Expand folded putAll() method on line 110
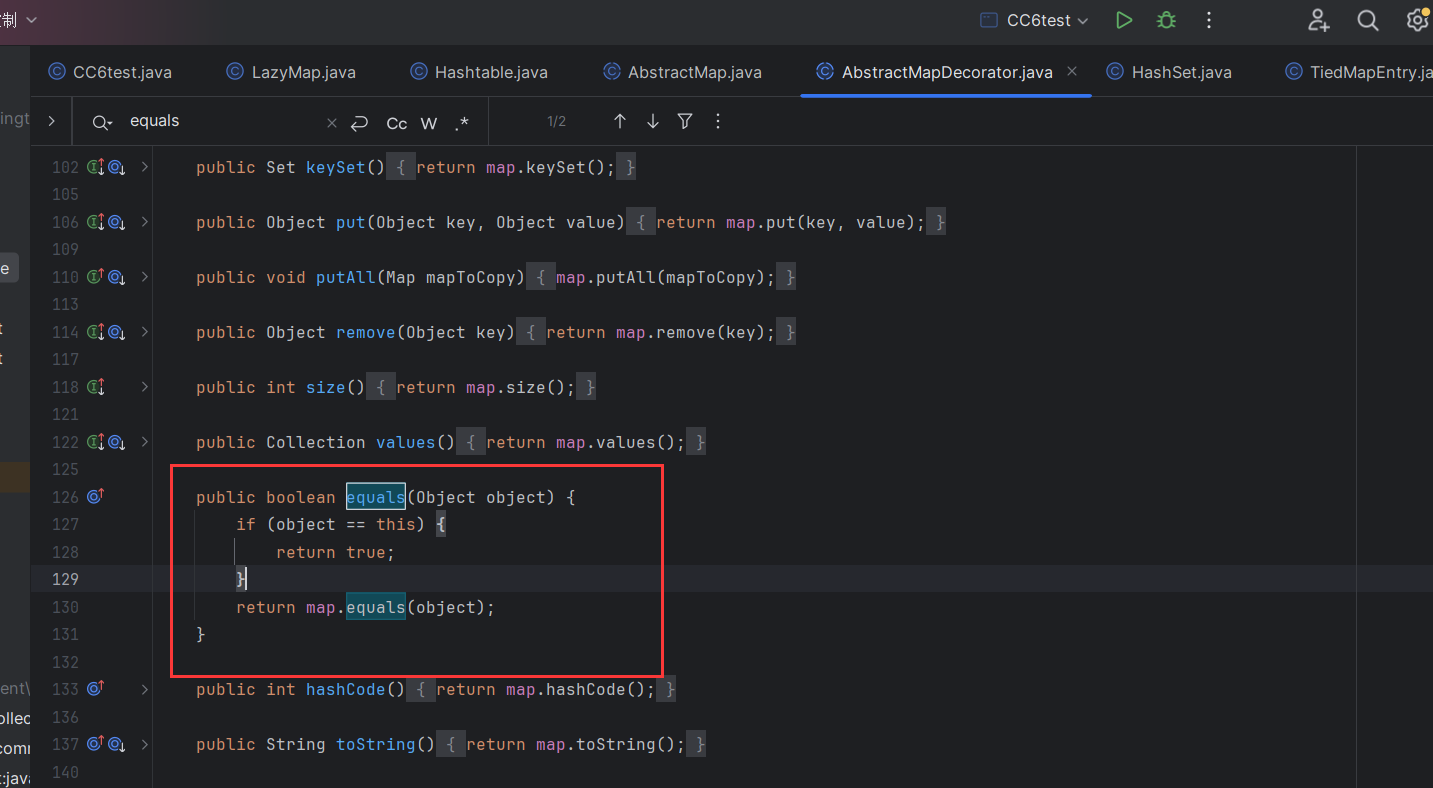The height and width of the screenshot is (788, 1433). [x=145, y=277]
